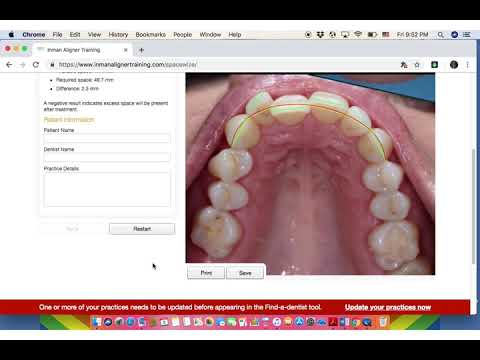Open the App Store in the Dock

299,322
